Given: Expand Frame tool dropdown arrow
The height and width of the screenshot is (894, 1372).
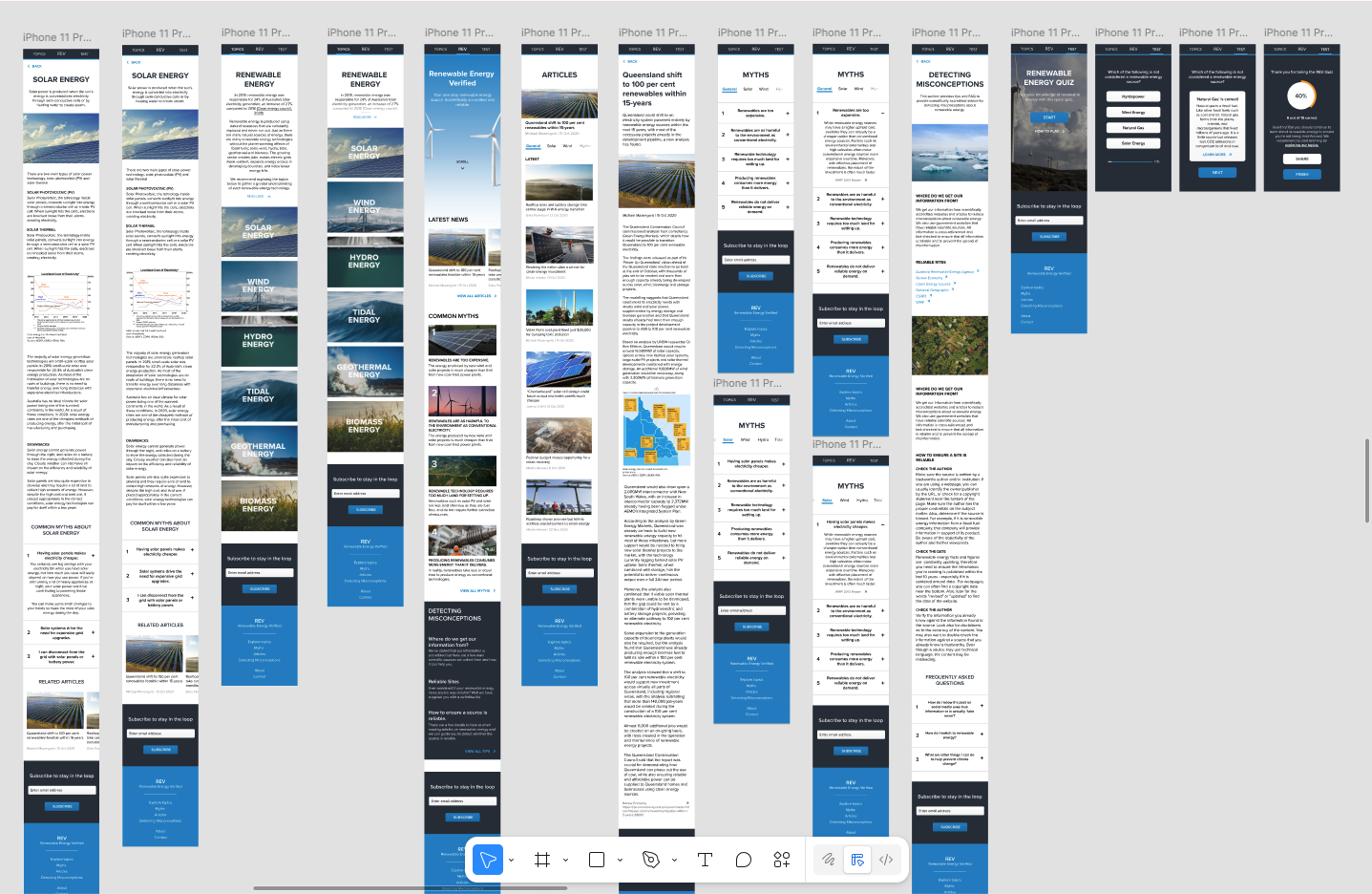Looking at the screenshot, I should click(x=565, y=861).
